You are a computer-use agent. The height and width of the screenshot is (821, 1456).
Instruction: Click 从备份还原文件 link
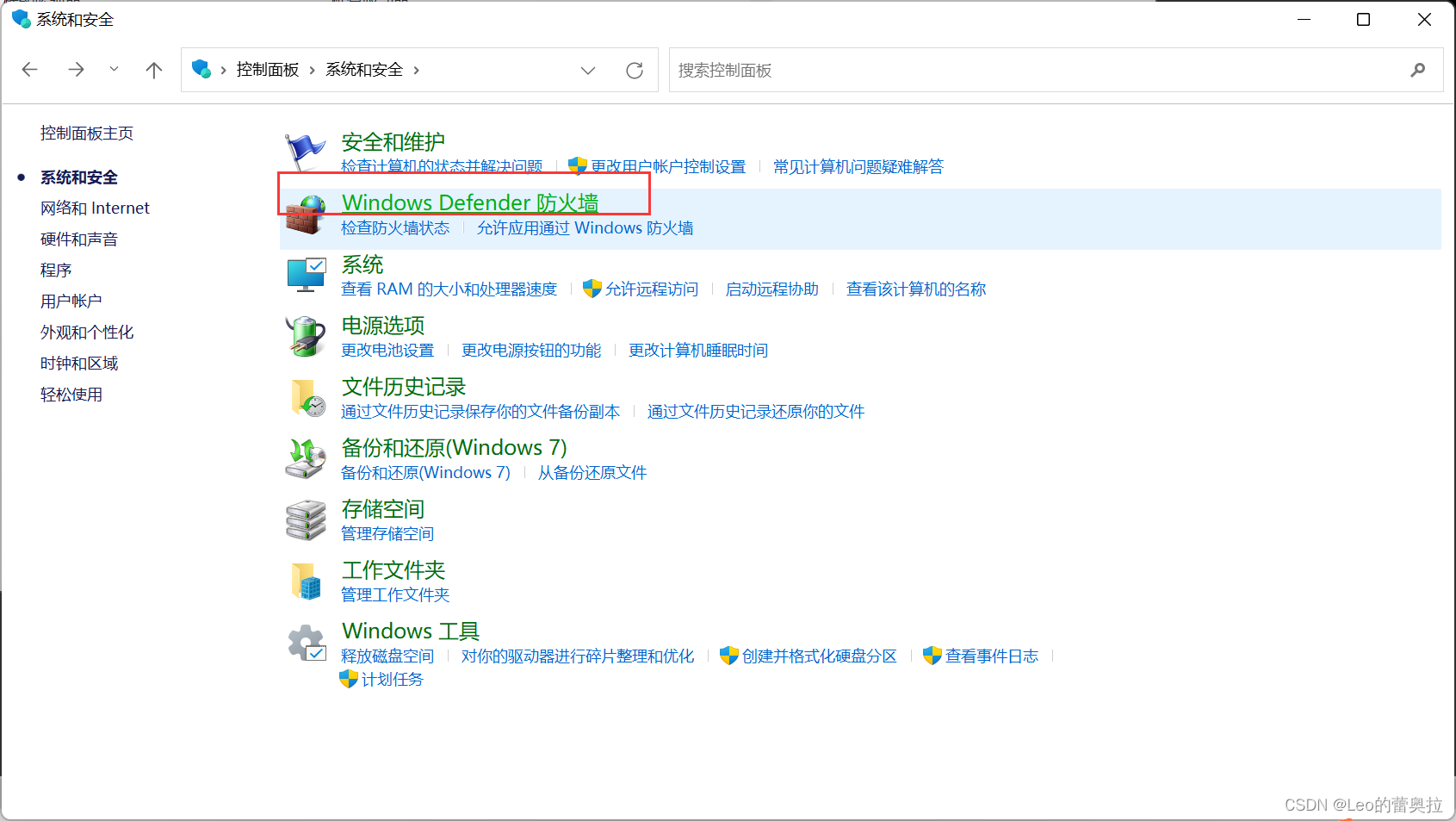(x=592, y=472)
